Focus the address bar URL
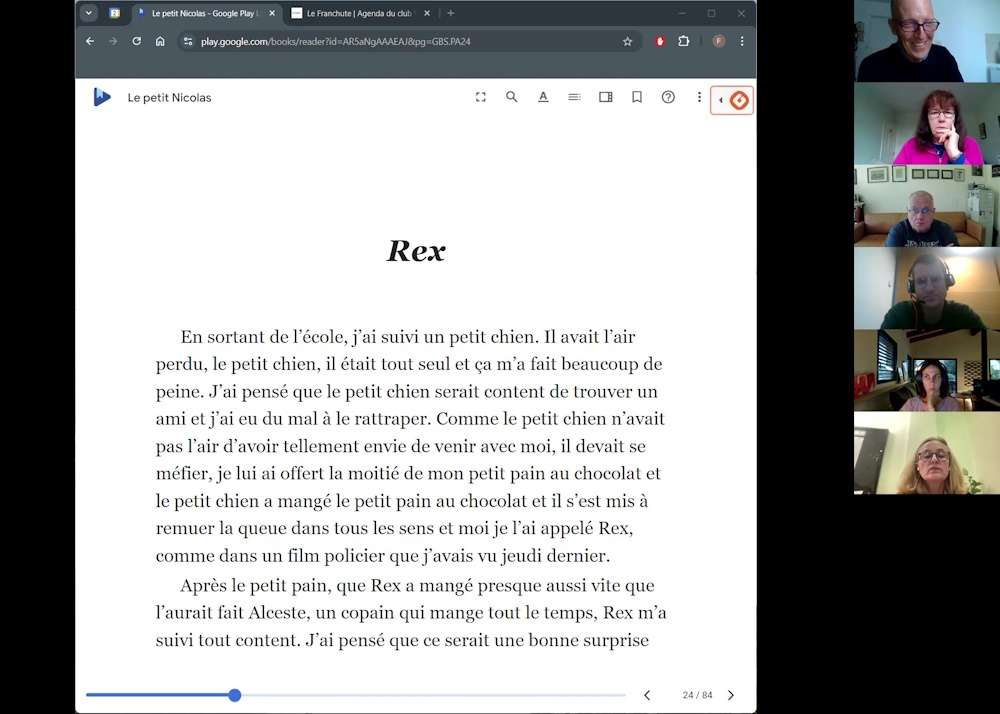Screen dimensions: 1000x714 click(335, 41)
